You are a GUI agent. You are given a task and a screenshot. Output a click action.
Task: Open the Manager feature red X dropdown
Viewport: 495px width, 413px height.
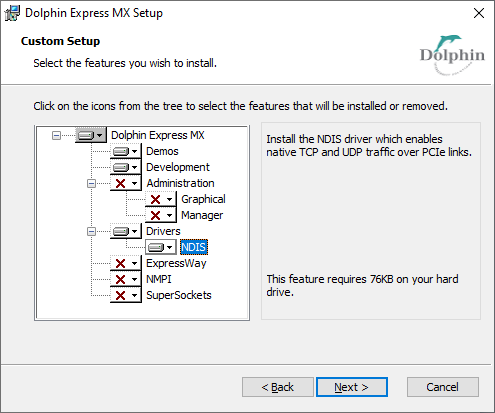coord(161,215)
